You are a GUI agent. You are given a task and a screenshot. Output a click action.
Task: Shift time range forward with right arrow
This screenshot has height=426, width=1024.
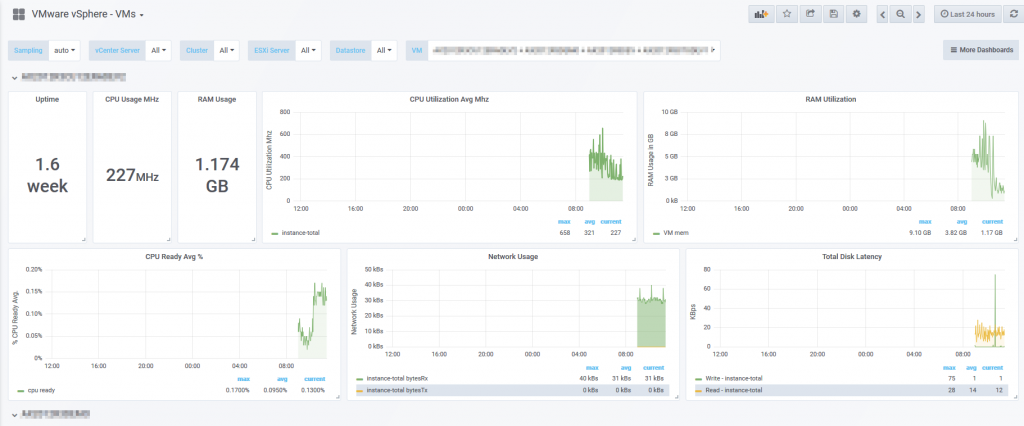pos(919,14)
